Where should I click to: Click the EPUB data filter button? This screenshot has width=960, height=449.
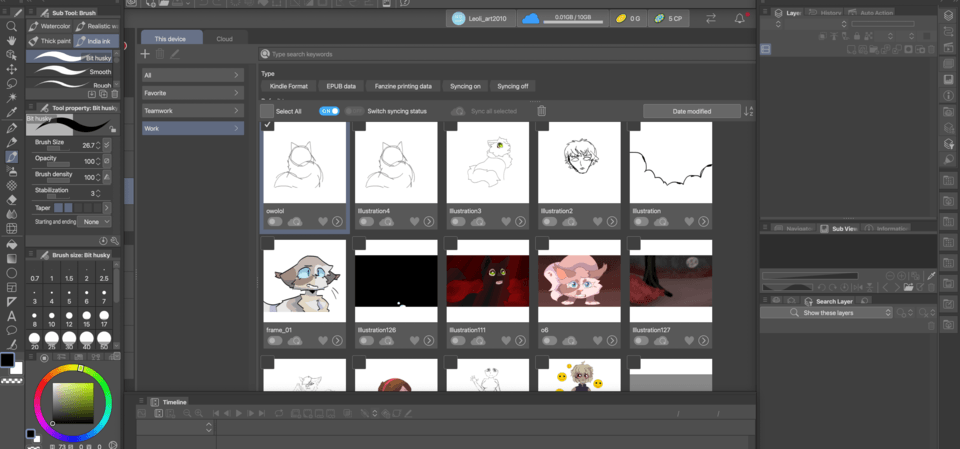coord(341,86)
